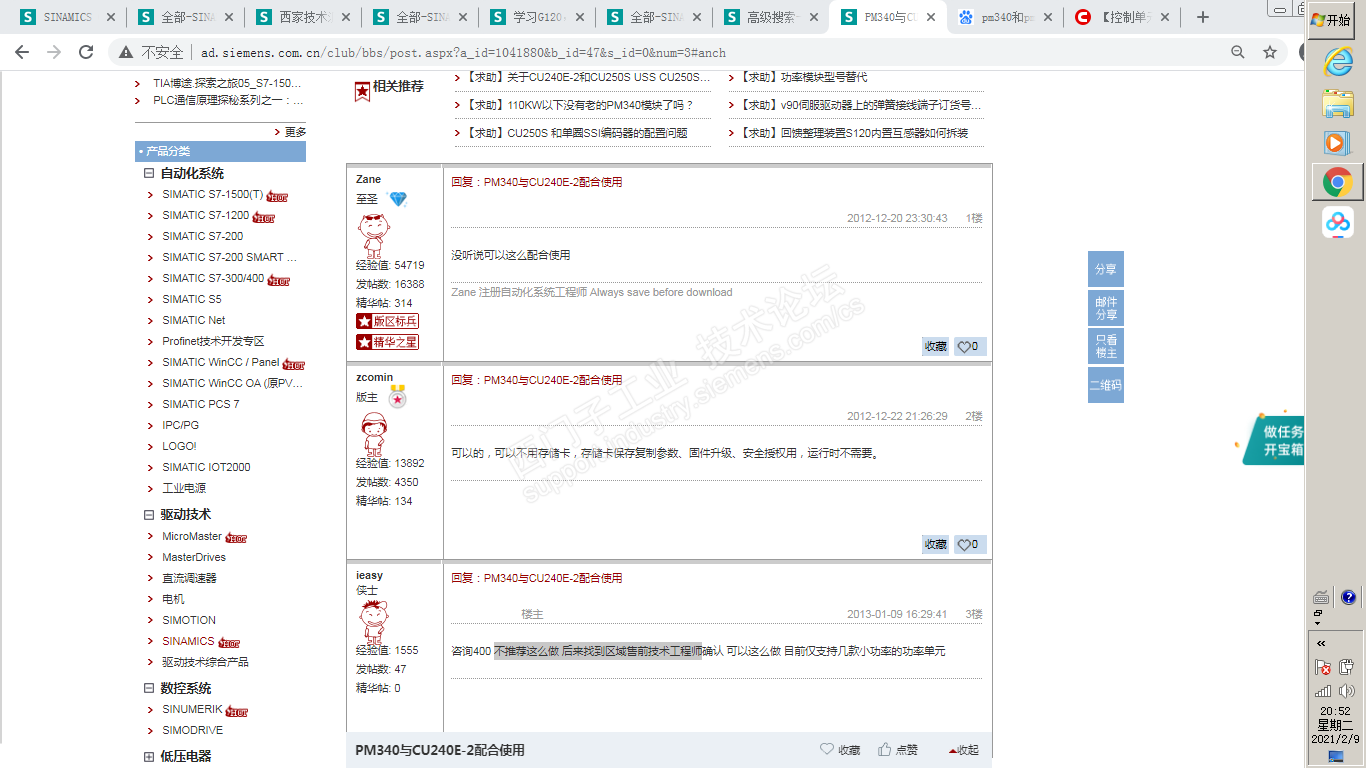
Task: Click the on-screen keyboard tray icon
Action: tap(1322, 597)
